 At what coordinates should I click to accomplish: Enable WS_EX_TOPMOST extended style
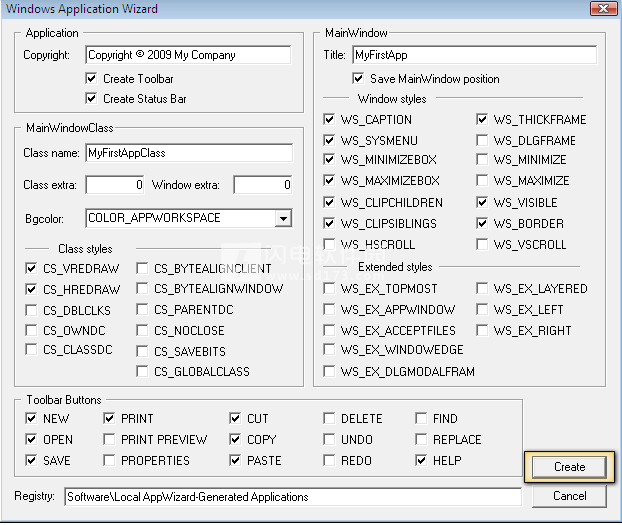click(329, 288)
